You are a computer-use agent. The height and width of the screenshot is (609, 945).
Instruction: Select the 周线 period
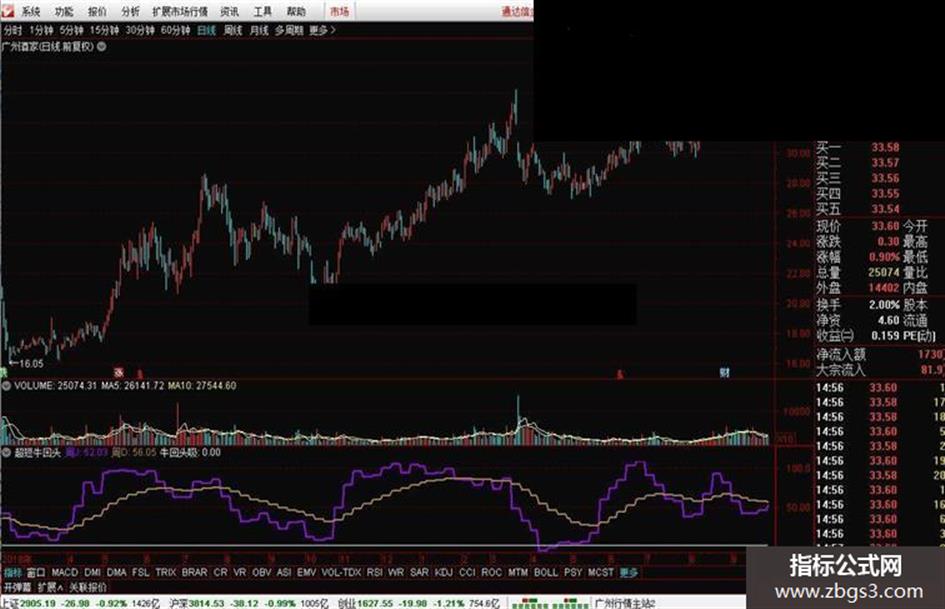point(233,30)
